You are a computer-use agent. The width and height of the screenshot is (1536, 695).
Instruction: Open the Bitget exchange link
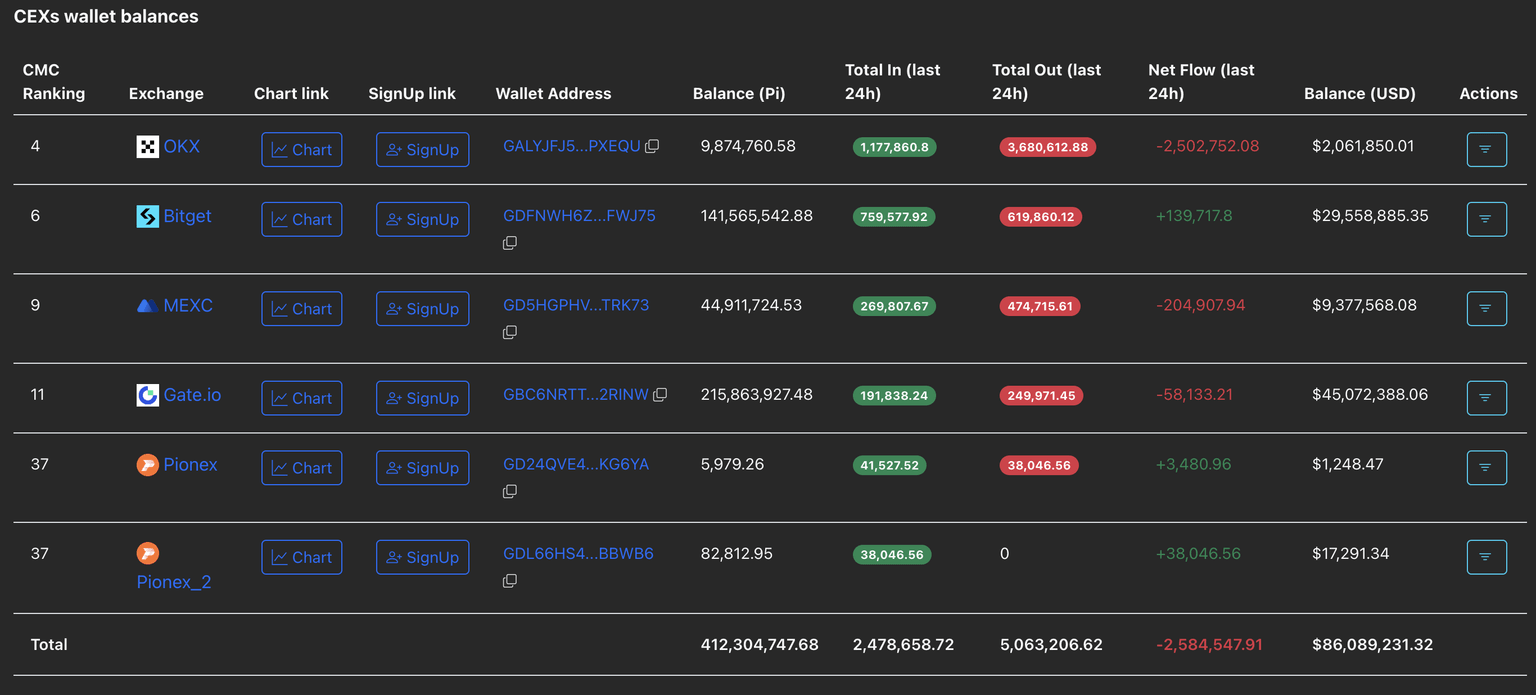pos(187,216)
